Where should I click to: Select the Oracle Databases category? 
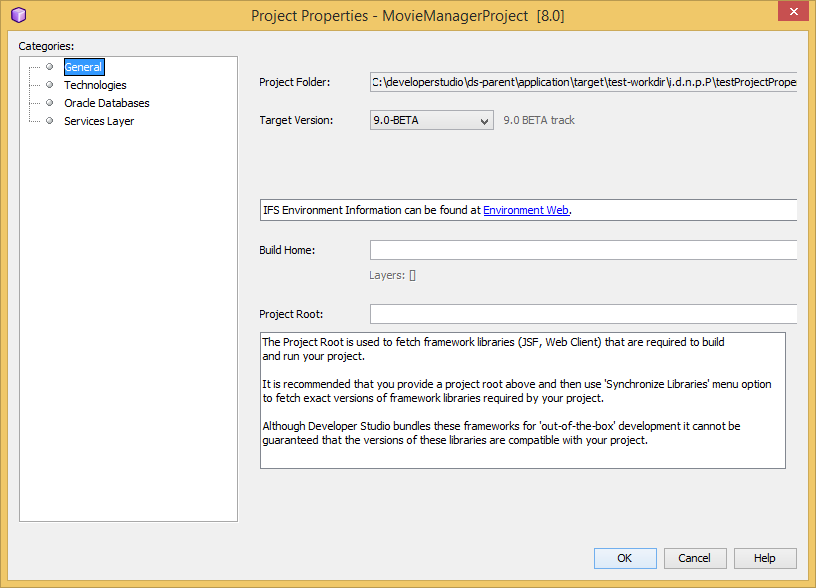[107, 103]
